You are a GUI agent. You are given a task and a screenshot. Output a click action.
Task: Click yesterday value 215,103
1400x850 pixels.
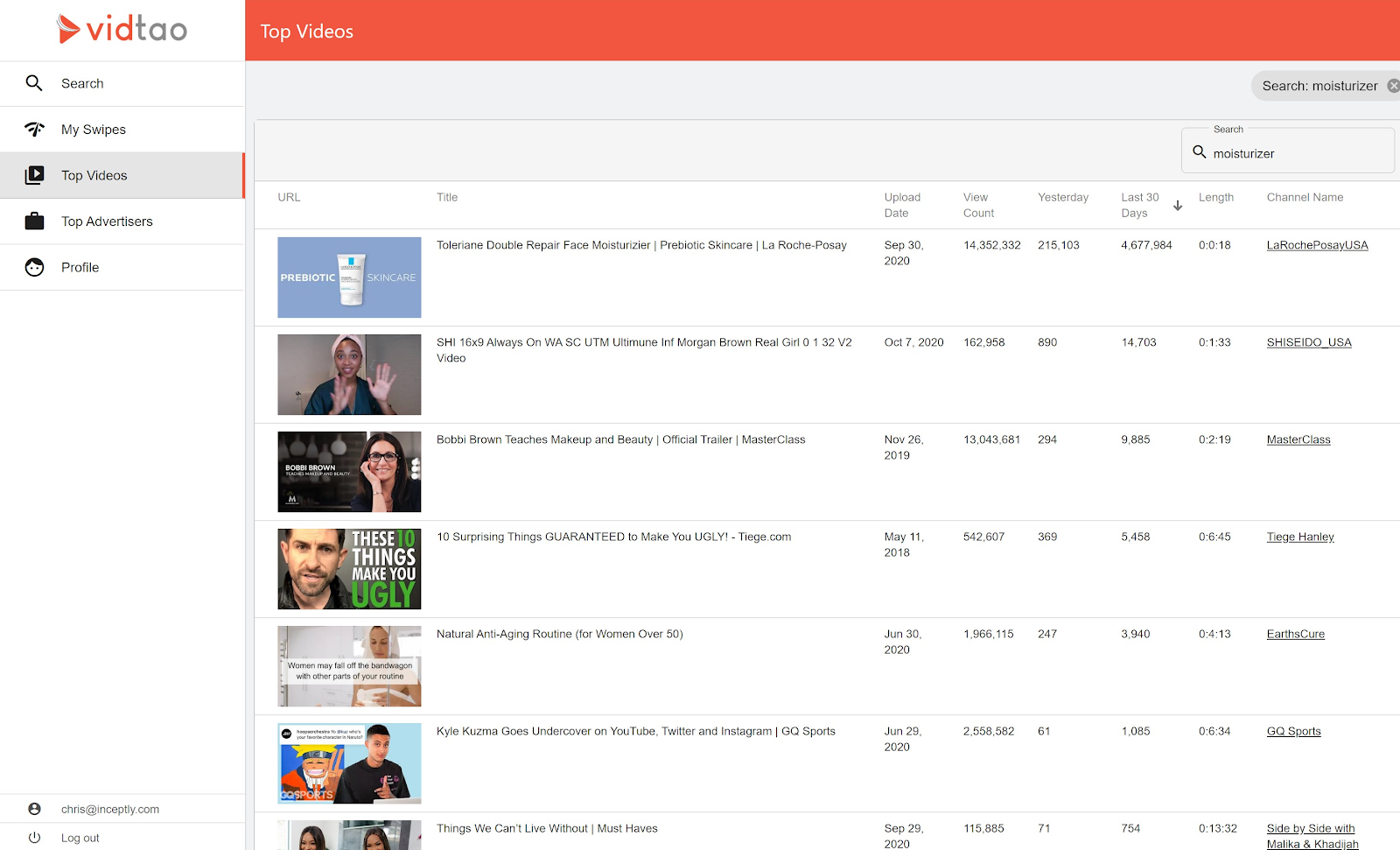pyautogui.click(x=1059, y=245)
